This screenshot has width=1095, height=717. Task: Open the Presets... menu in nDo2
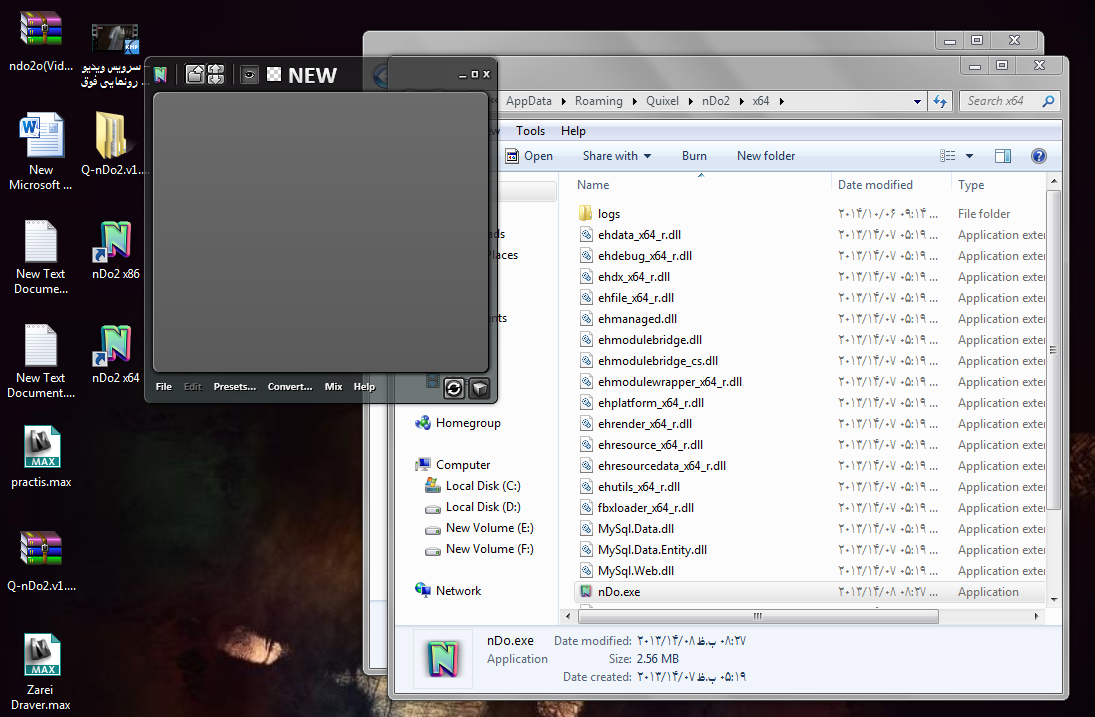tap(235, 387)
